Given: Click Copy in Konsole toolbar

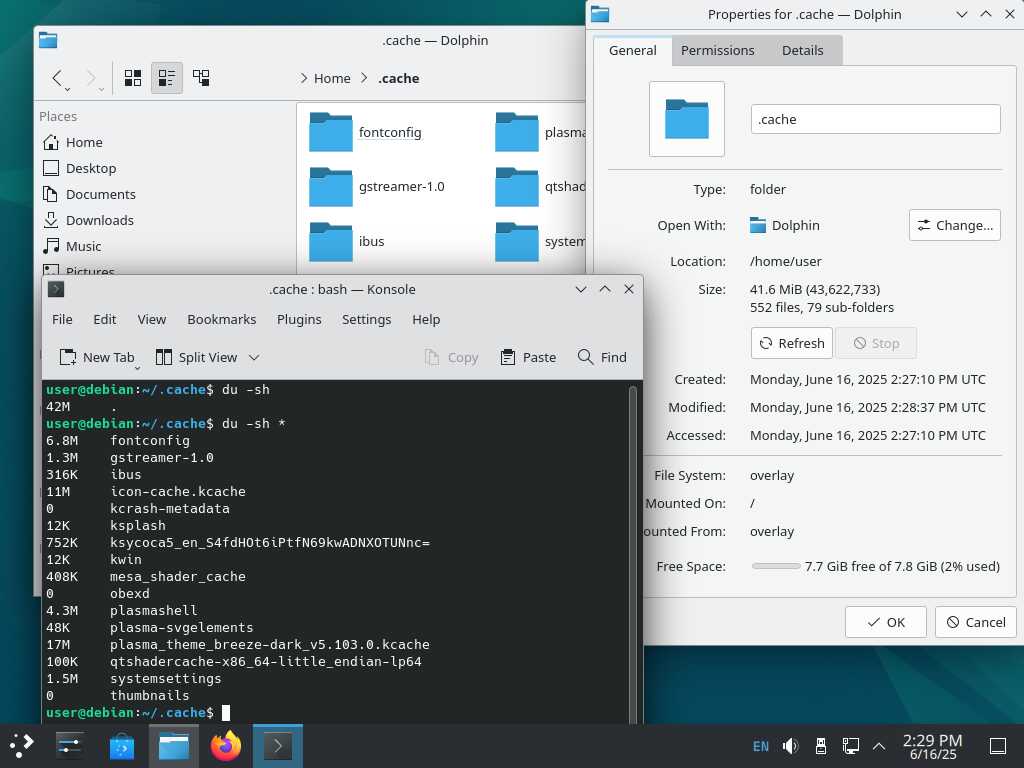Looking at the screenshot, I should [x=451, y=357].
